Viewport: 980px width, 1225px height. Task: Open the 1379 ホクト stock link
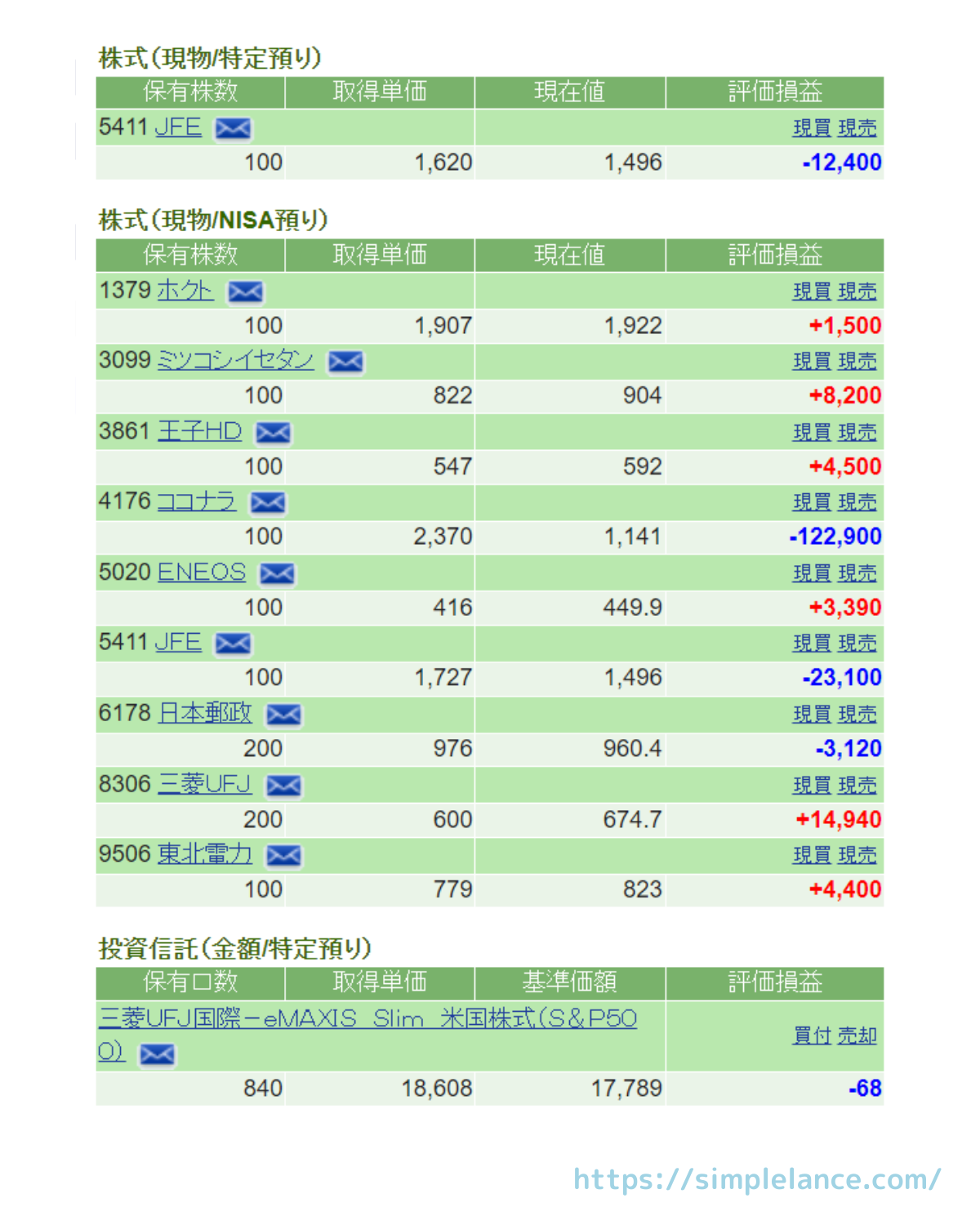tap(185, 290)
